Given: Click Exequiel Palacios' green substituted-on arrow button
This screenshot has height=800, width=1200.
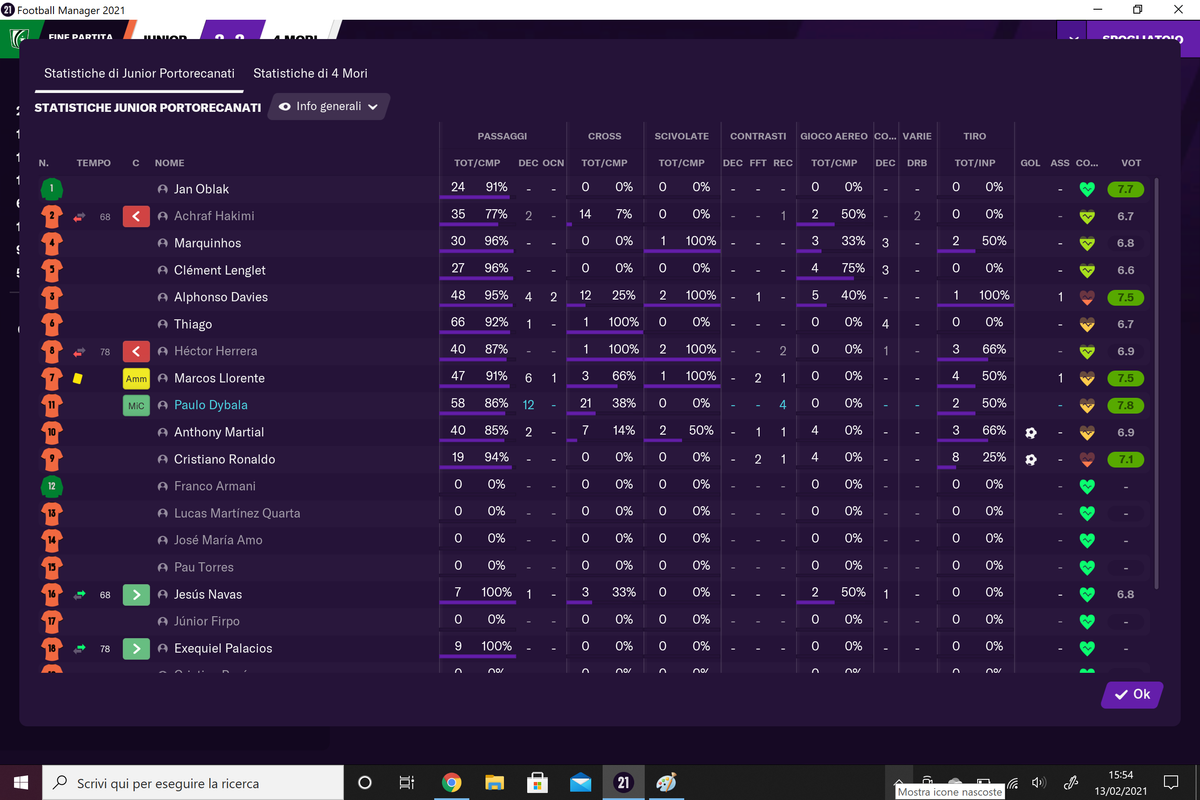Looking at the screenshot, I should pos(136,648).
